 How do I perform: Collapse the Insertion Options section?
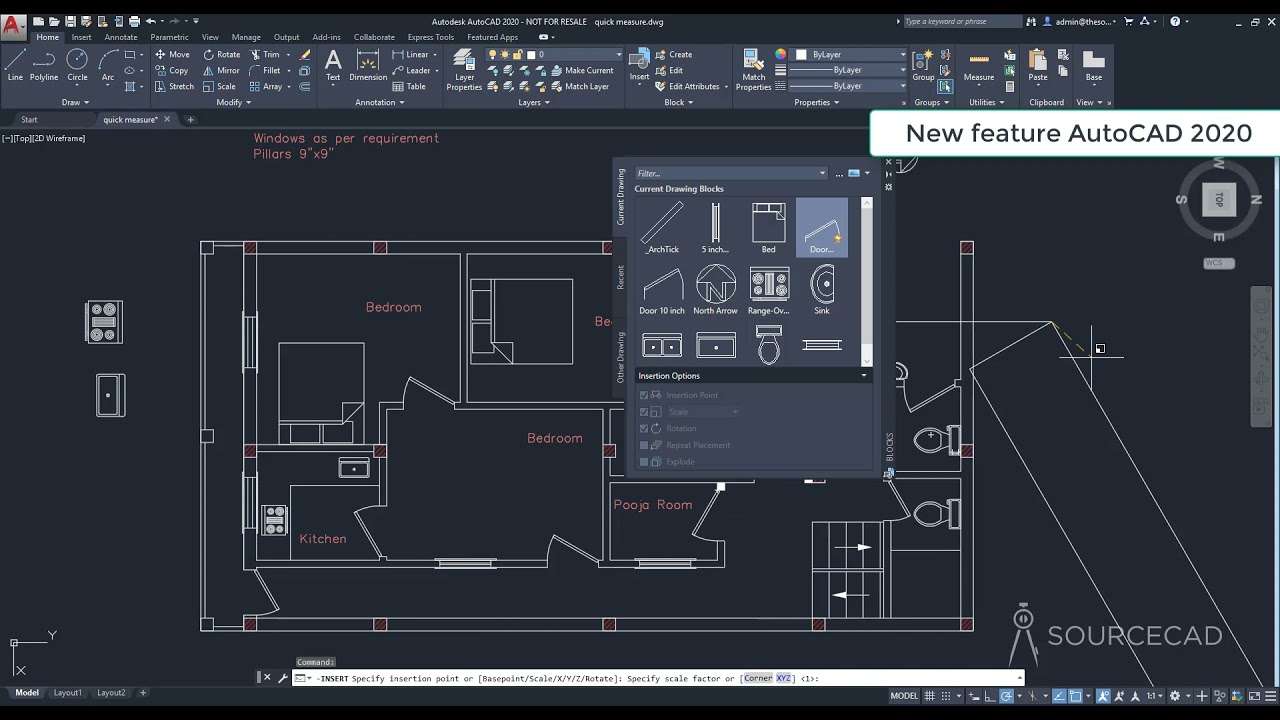pos(864,376)
